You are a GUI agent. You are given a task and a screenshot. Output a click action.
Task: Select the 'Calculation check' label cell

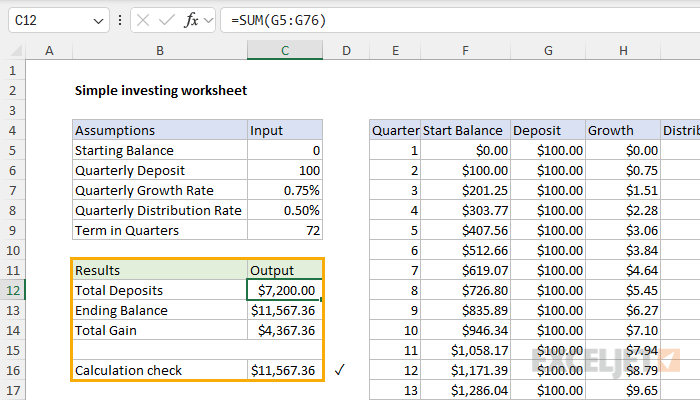pos(160,370)
